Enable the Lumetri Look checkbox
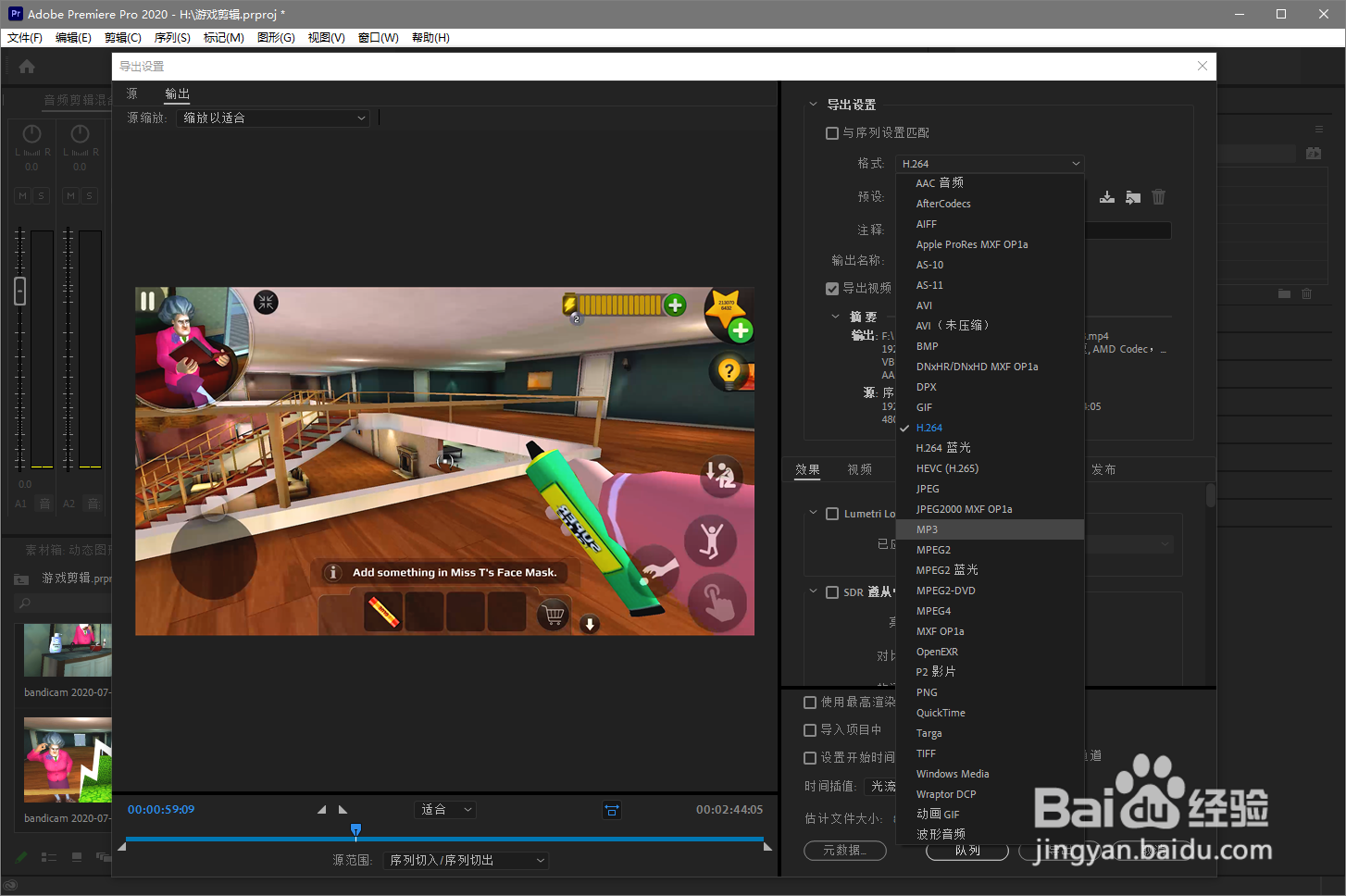Image resolution: width=1346 pixels, height=896 pixels. 832,514
